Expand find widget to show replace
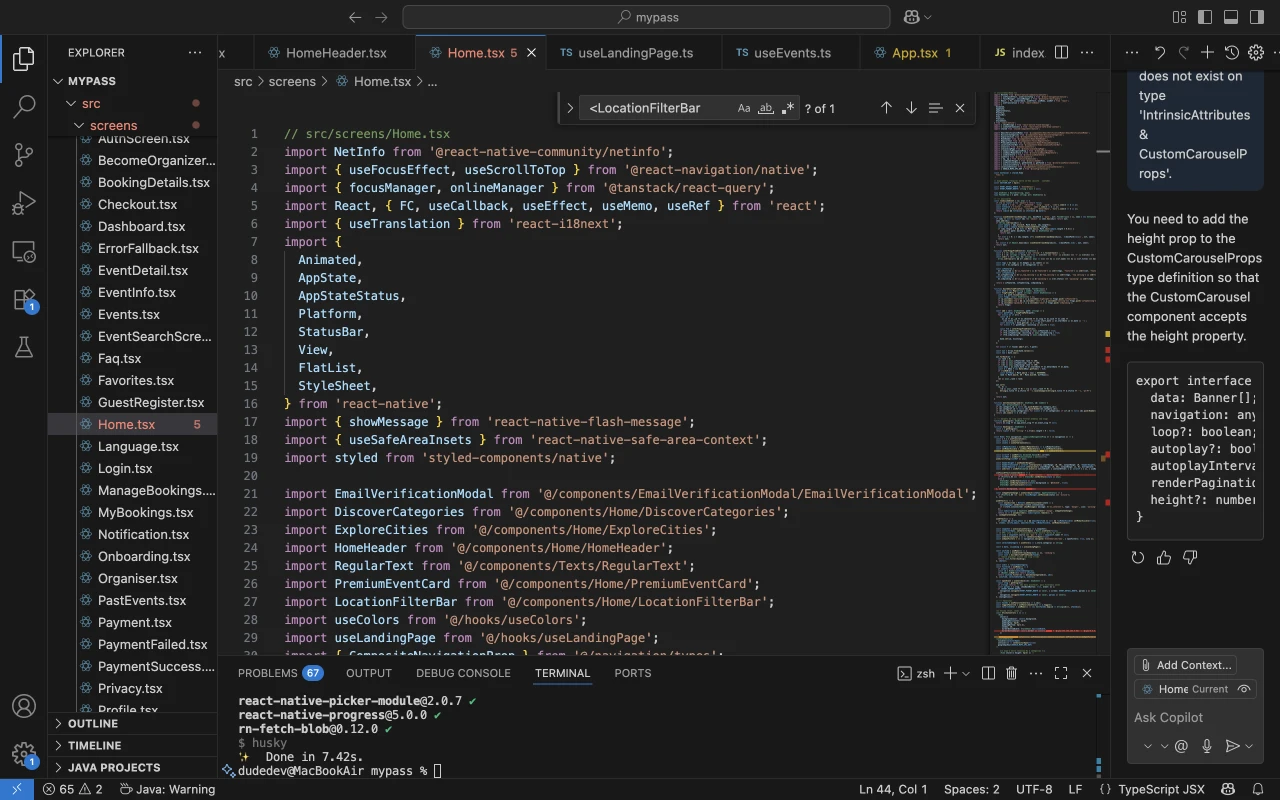This screenshot has height=800, width=1280. pos(570,108)
